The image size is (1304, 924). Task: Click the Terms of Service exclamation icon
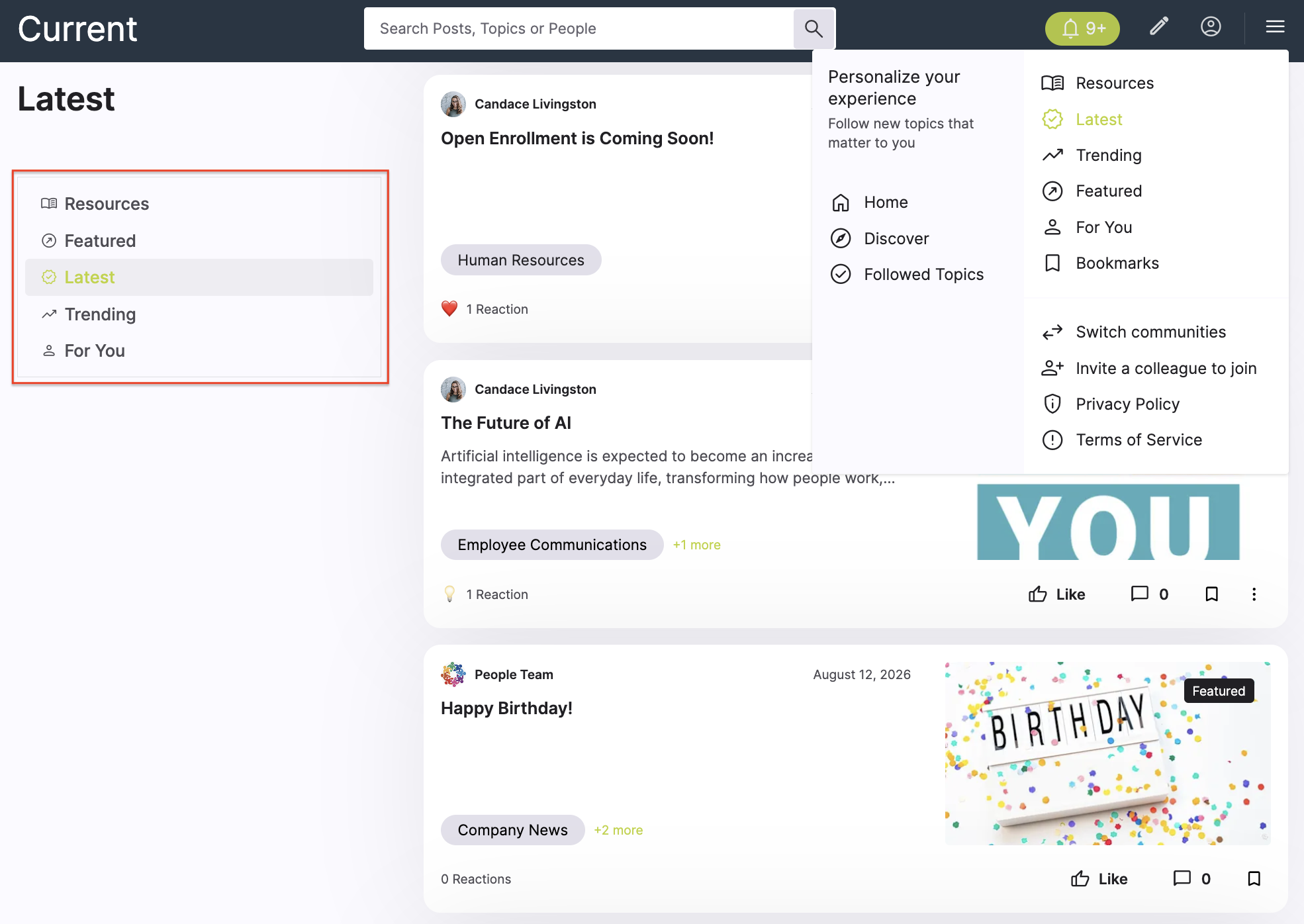coord(1052,439)
